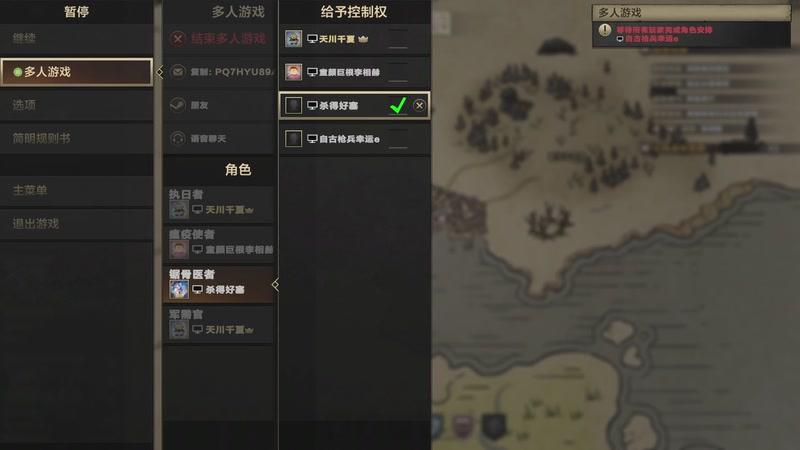Uncheck the green checkmark for 杀得好寡
The image size is (800, 450).
point(398,106)
